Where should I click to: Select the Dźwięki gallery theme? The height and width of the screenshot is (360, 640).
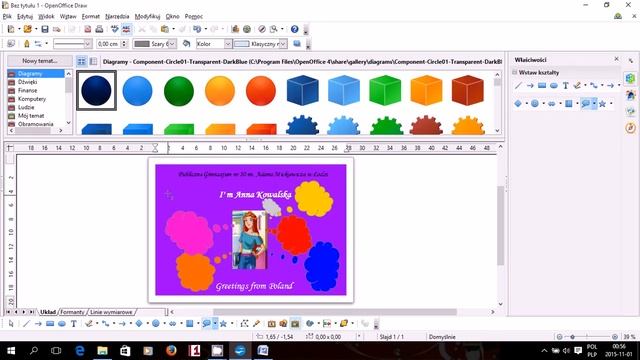(x=27, y=82)
